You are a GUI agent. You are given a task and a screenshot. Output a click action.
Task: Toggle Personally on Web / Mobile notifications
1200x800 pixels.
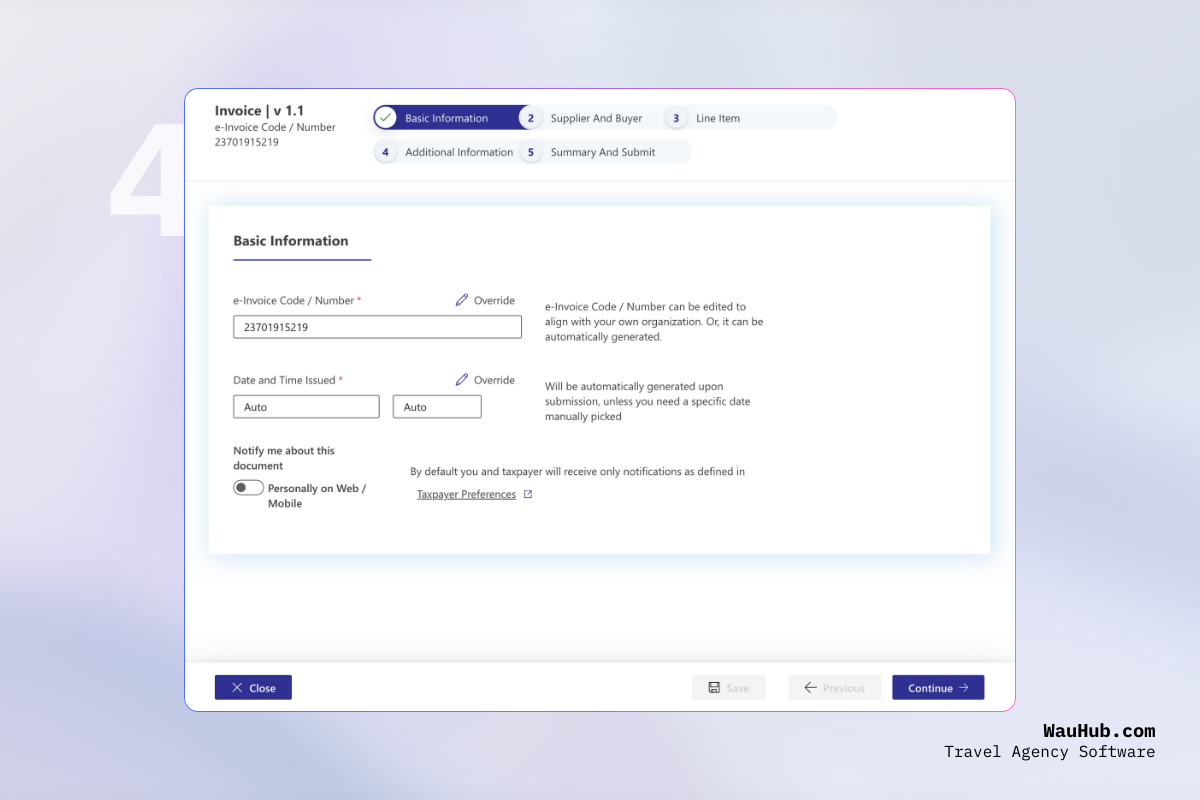tap(248, 488)
